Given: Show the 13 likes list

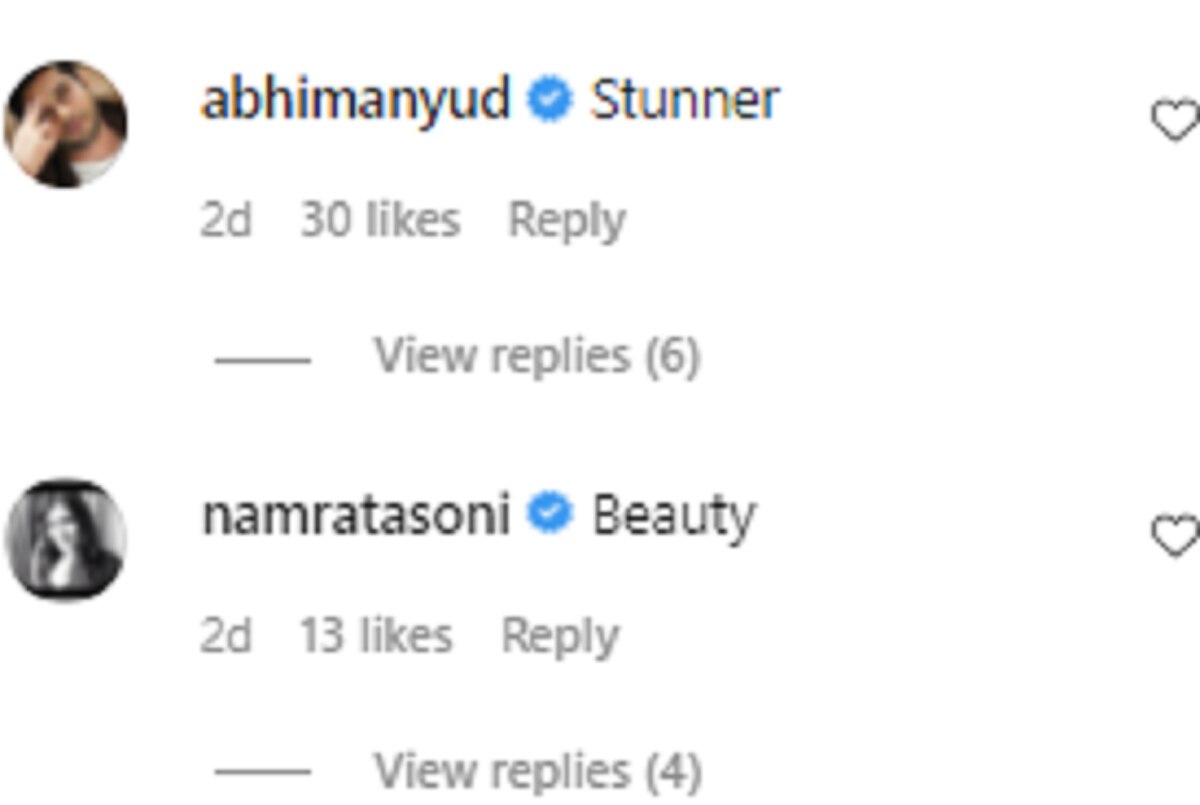Looking at the screenshot, I should 376,635.
